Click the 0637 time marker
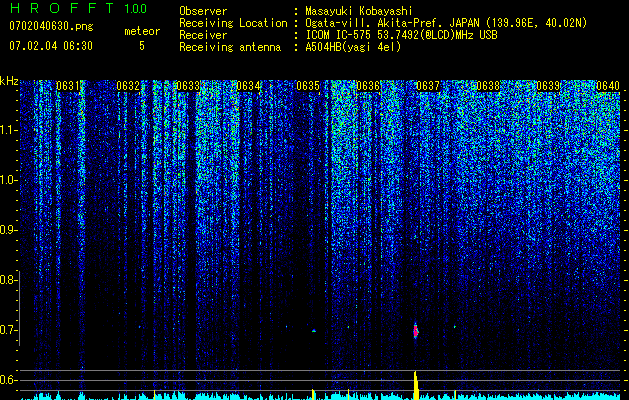 click(428, 86)
